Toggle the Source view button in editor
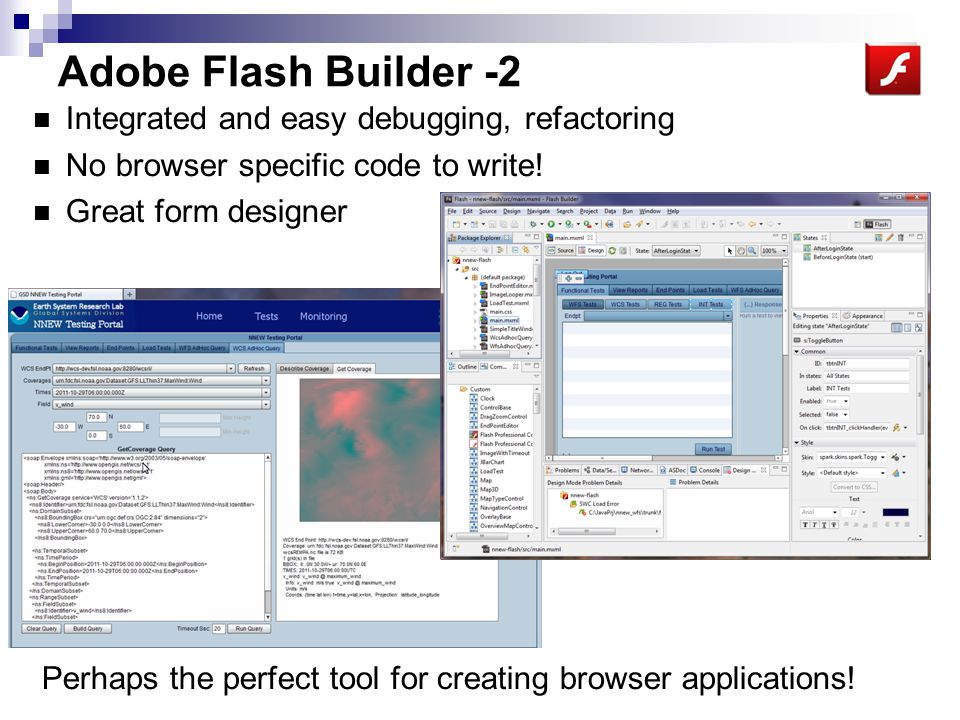960x720 pixels. coord(561,250)
